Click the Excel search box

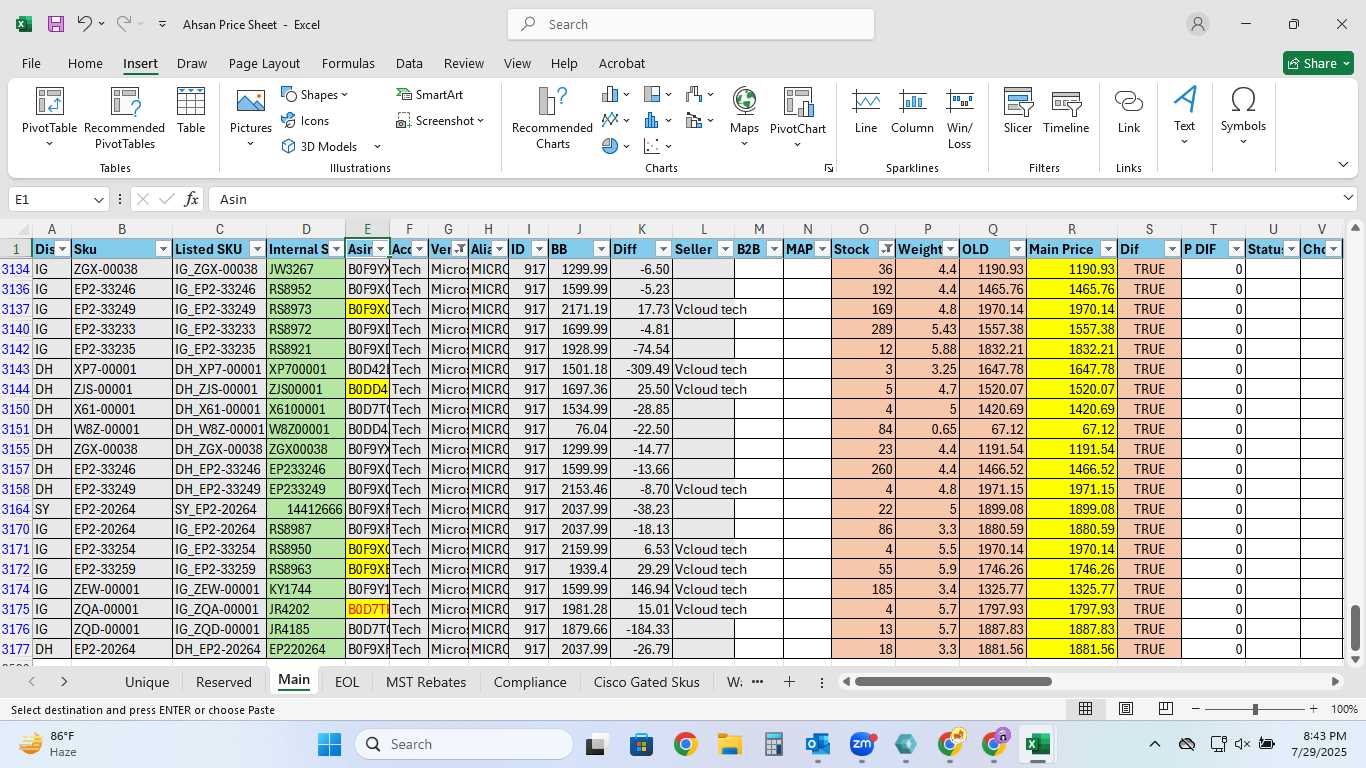coord(691,24)
